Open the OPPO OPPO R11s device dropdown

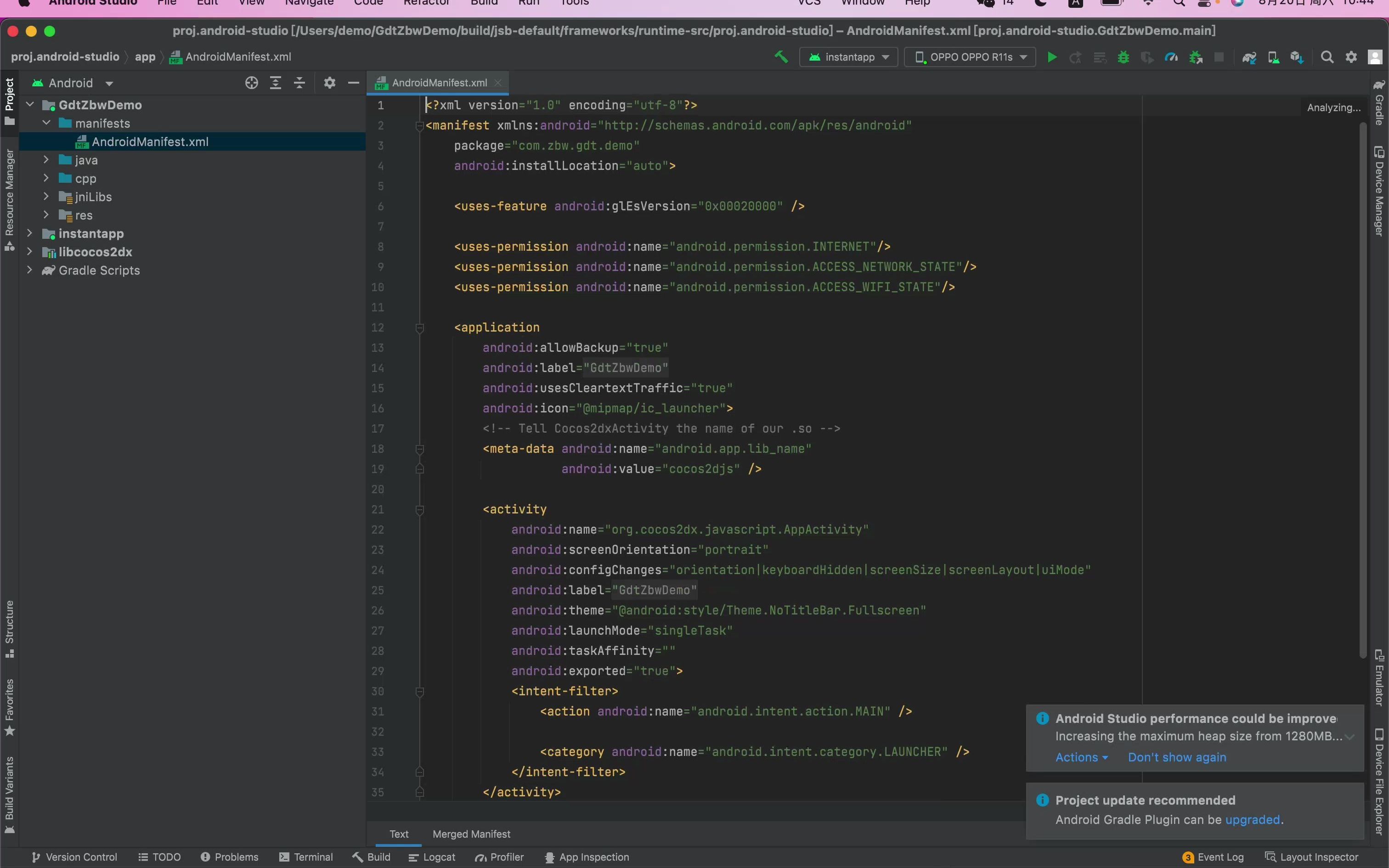click(970, 57)
